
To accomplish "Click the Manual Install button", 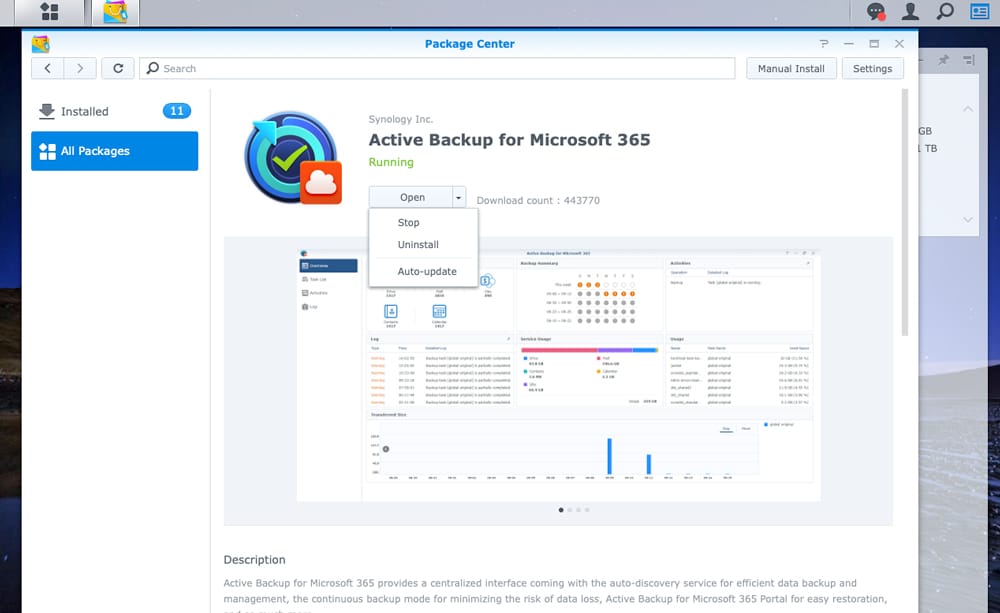I will pos(791,68).
